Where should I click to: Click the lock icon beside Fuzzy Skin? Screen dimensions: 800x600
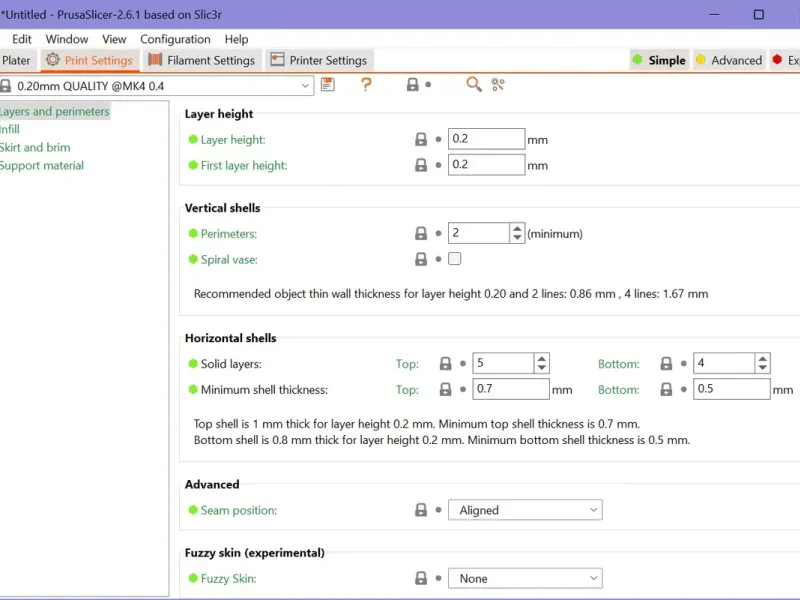420,578
